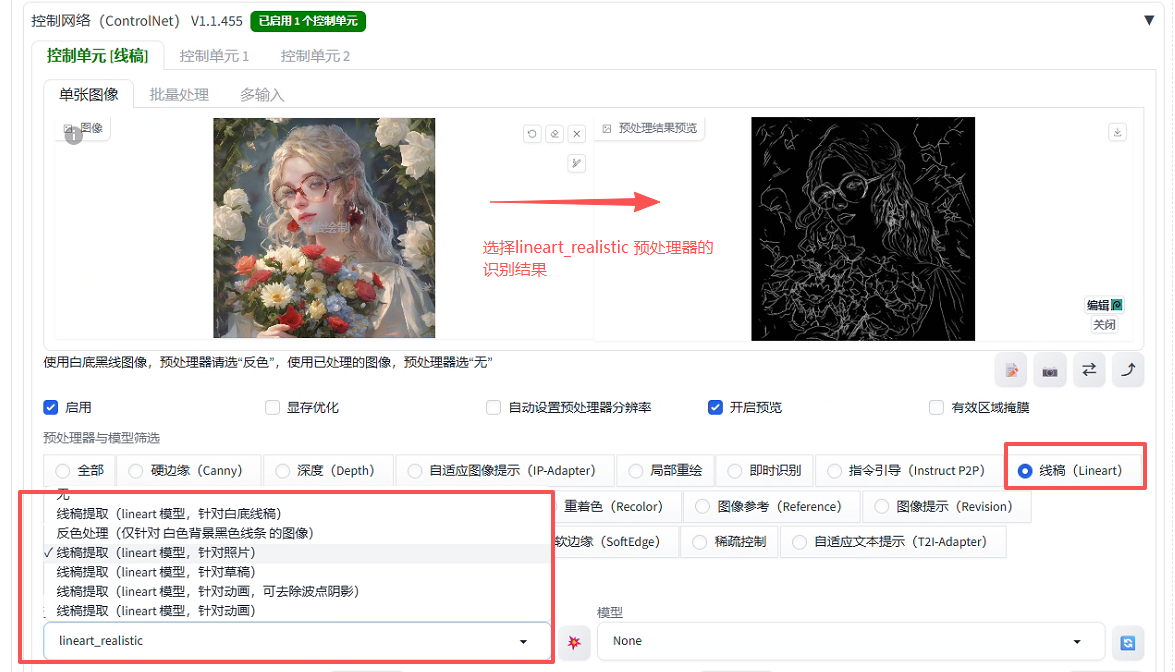Toggle the 启用 checkbox

pos(51,408)
